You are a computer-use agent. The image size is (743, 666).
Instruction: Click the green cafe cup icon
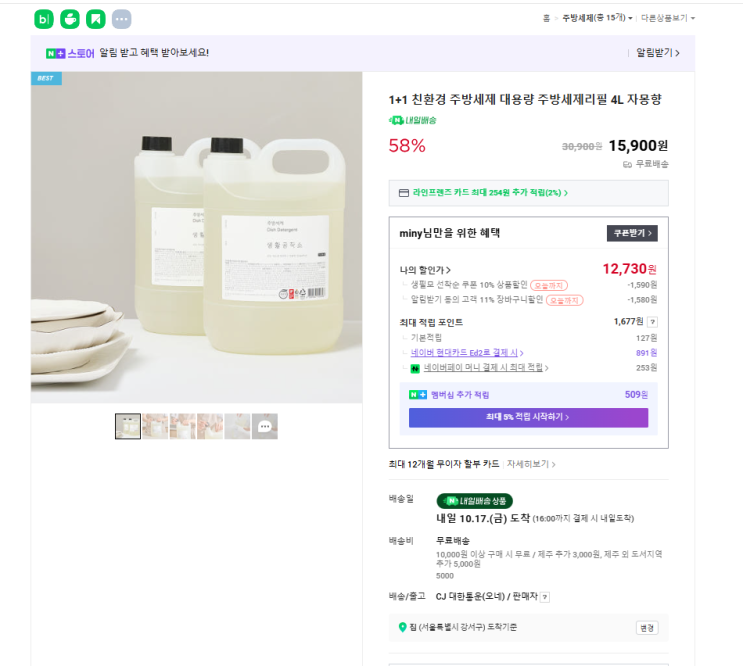[x=69, y=19]
